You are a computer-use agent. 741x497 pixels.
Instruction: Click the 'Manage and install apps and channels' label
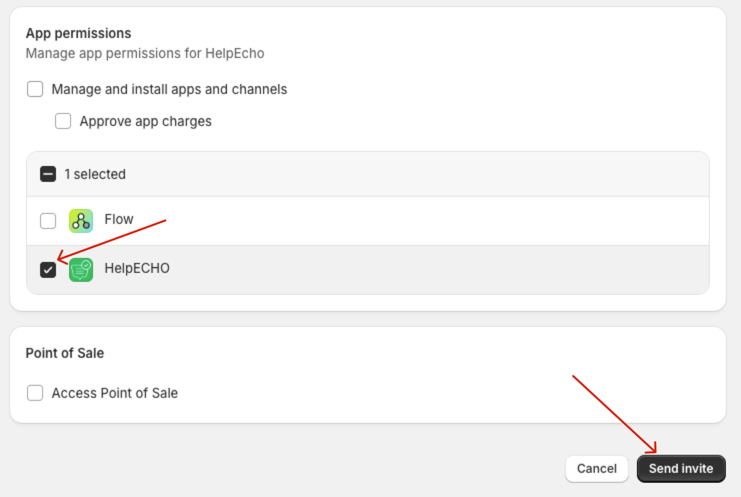click(x=169, y=89)
